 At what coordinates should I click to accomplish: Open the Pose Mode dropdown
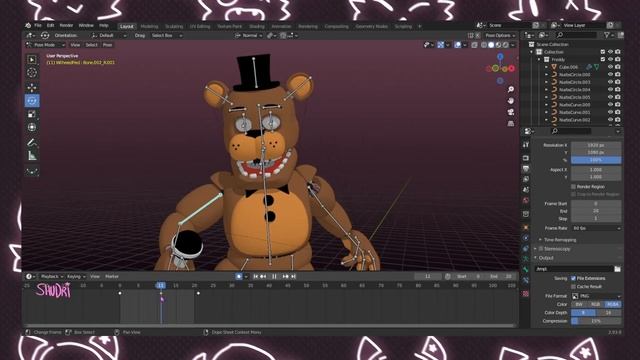pos(45,45)
